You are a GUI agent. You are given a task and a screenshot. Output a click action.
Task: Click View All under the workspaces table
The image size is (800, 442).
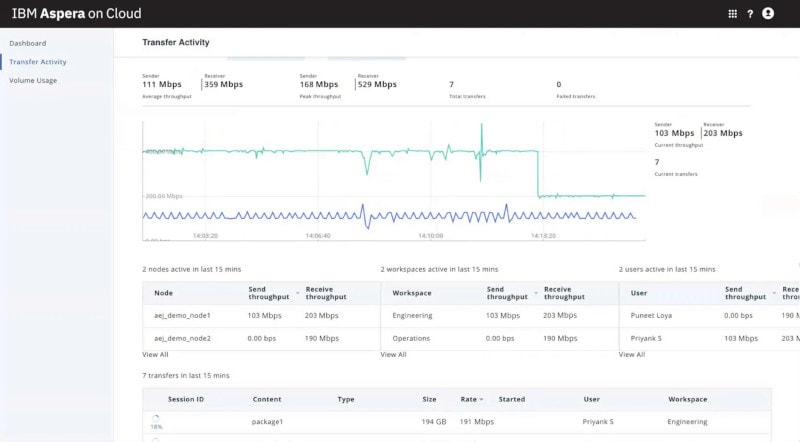(393, 354)
